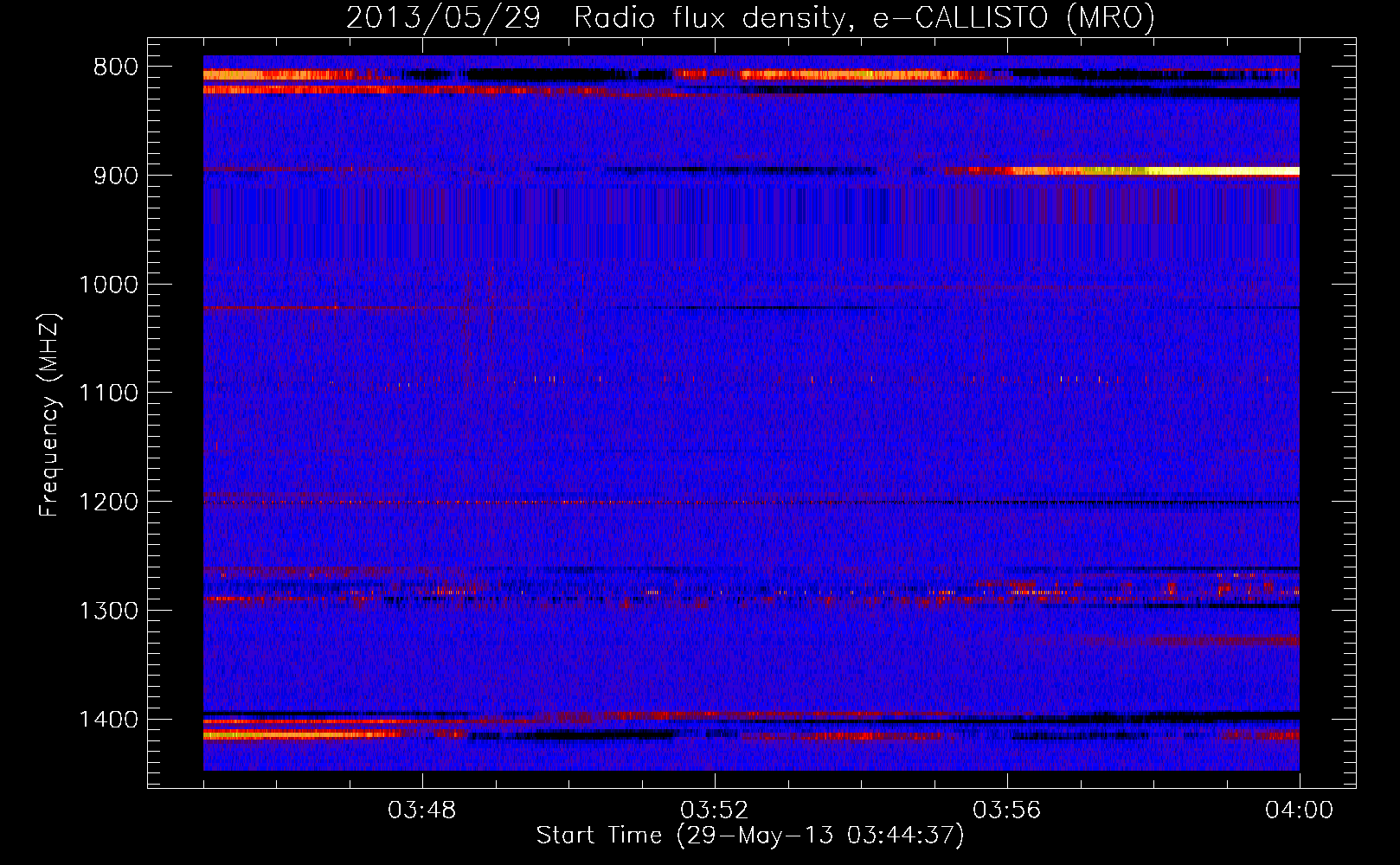The image size is (1400, 865).
Task: Click the 'Frequency (MHZ)' y-axis label
Action: [49, 415]
